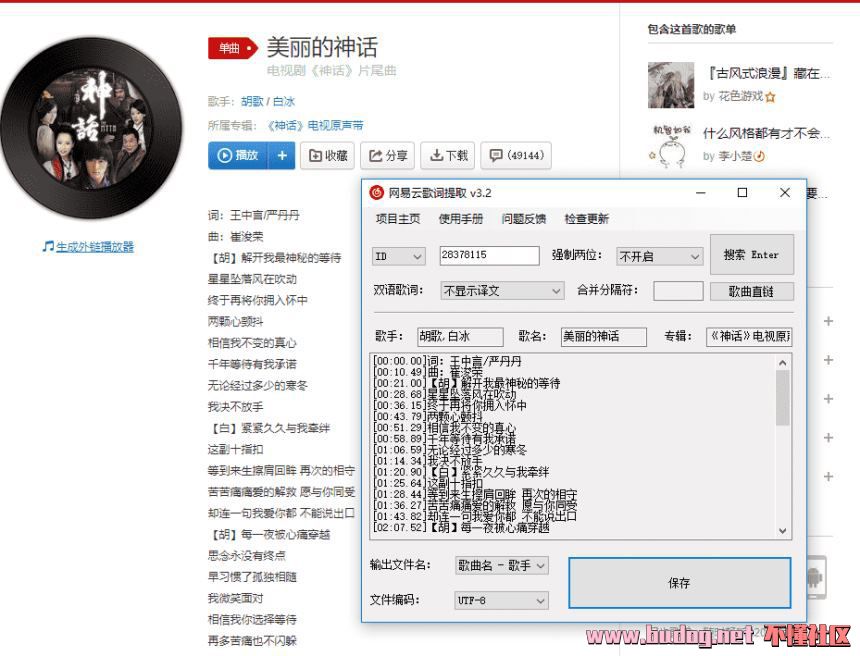The height and width of the screenshot is (656, 860).
Task: Click 生成外链播放器 link
Action: (94, 247)
